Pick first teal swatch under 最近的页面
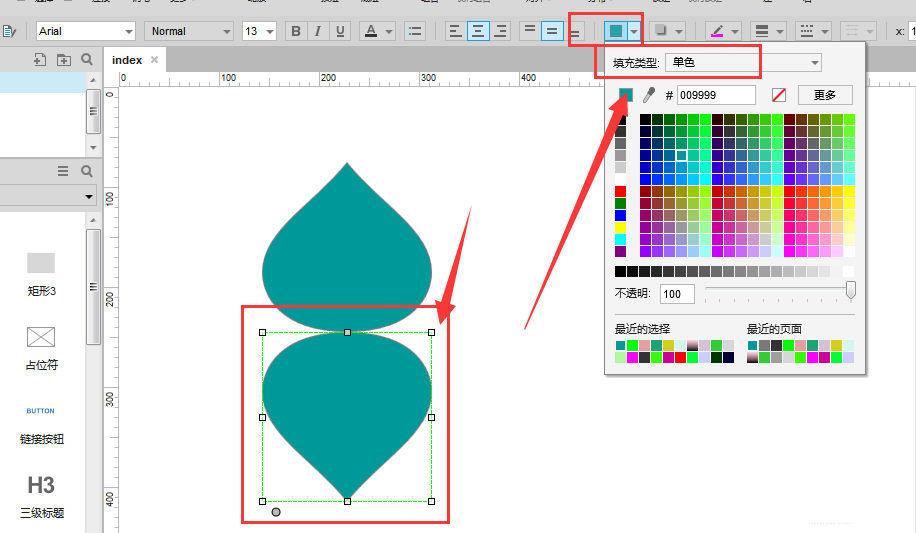Image resolution: width=916 pixels, height=533 pixels. (752, 345)
